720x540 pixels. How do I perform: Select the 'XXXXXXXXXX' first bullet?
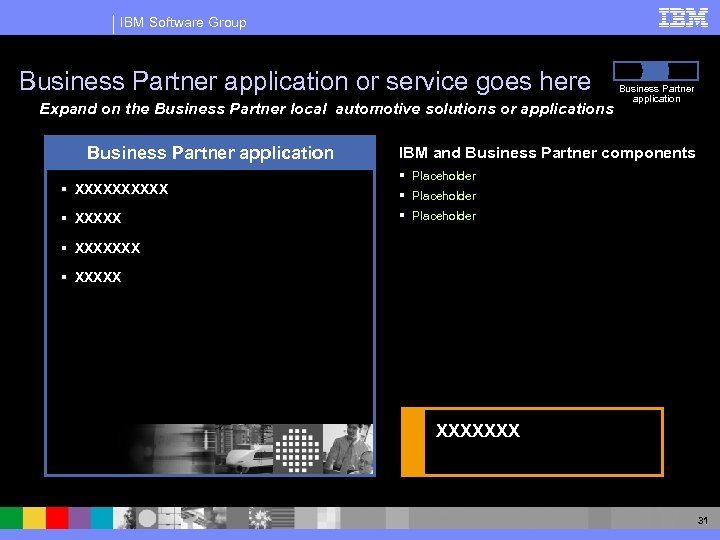pos(122,189)
